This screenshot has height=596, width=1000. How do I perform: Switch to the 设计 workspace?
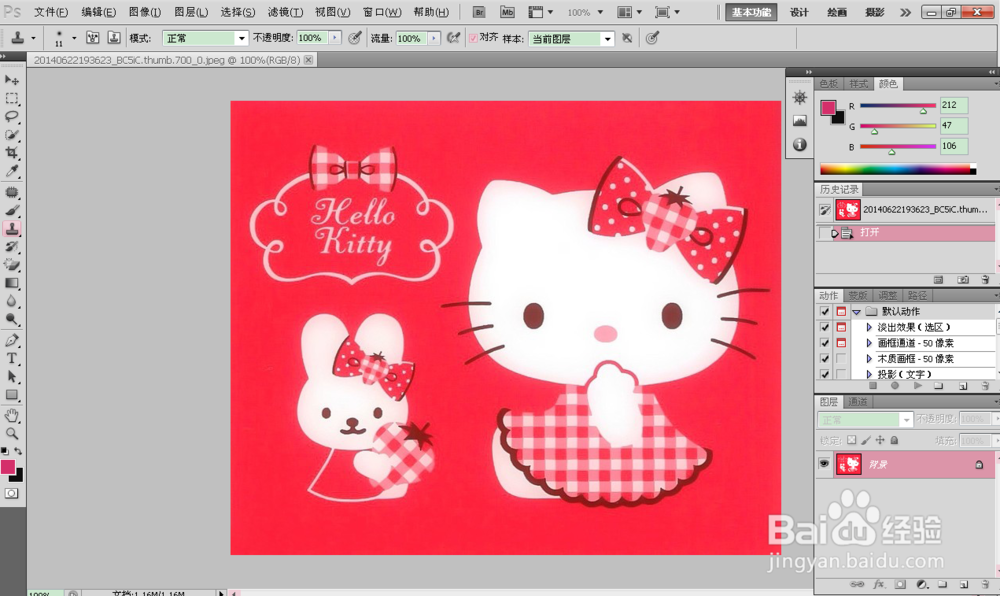[799, 12]
